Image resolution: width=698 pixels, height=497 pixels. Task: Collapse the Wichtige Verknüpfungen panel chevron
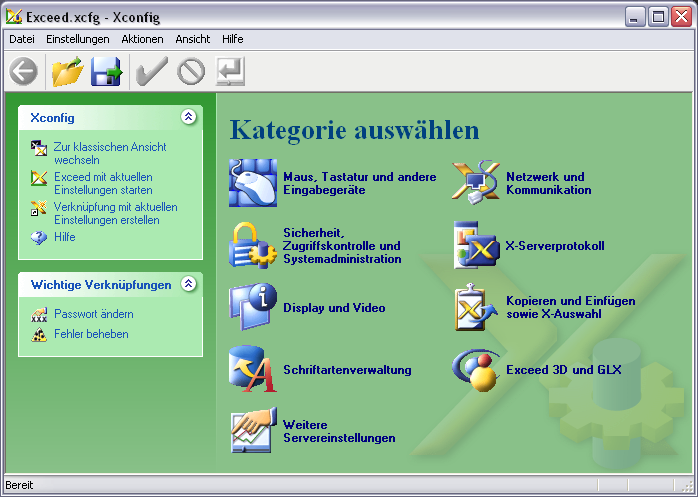coord(189,284)
